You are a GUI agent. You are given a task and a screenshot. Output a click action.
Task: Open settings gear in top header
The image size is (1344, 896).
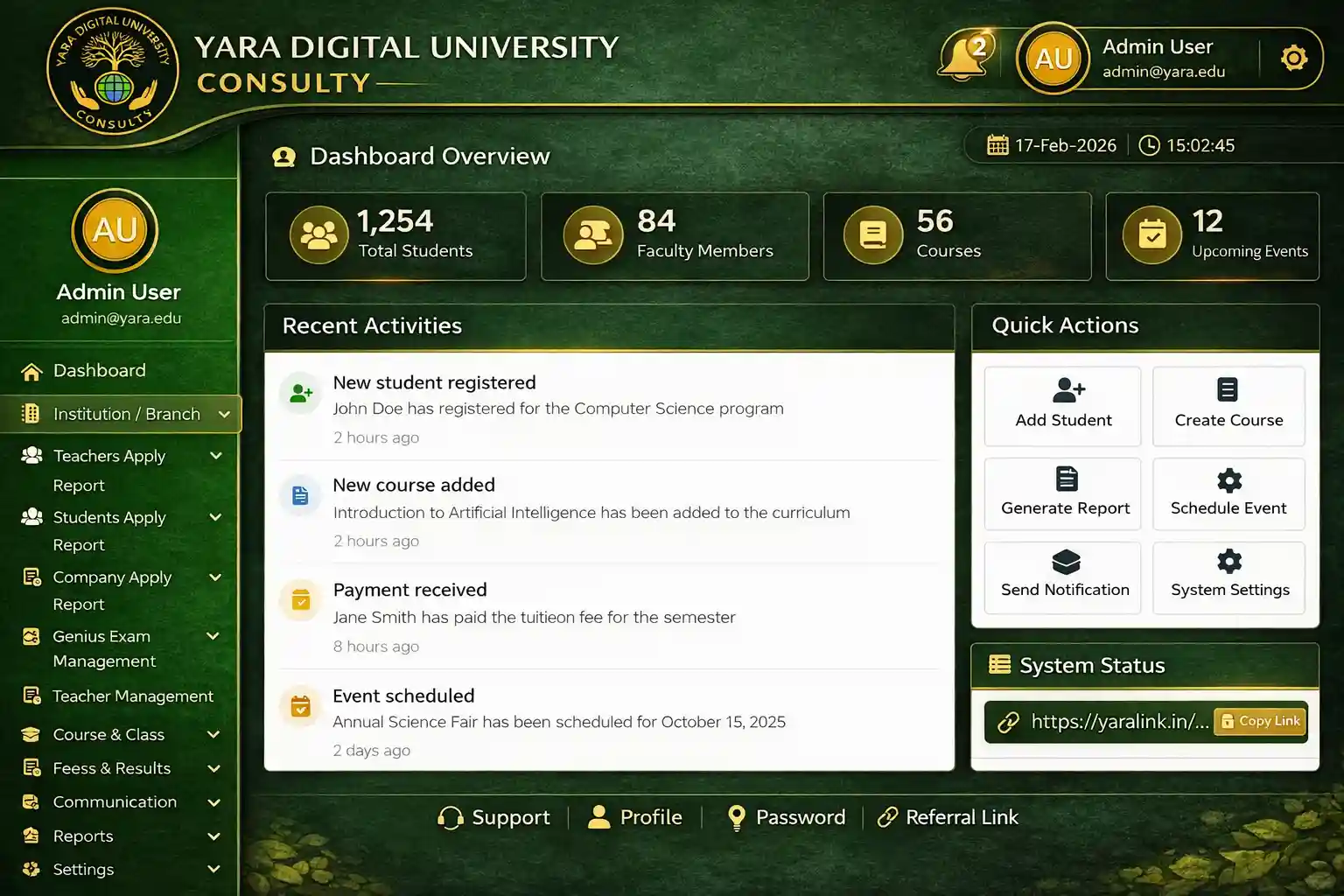1293,59
